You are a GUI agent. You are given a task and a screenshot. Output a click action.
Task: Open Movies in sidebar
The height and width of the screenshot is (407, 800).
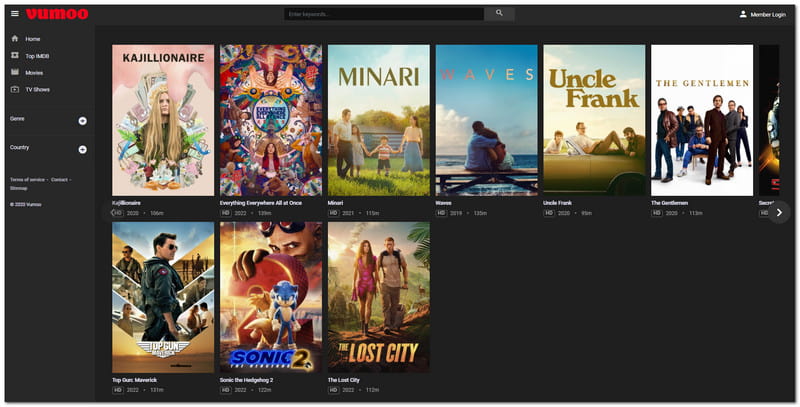(x=34, y=73)
